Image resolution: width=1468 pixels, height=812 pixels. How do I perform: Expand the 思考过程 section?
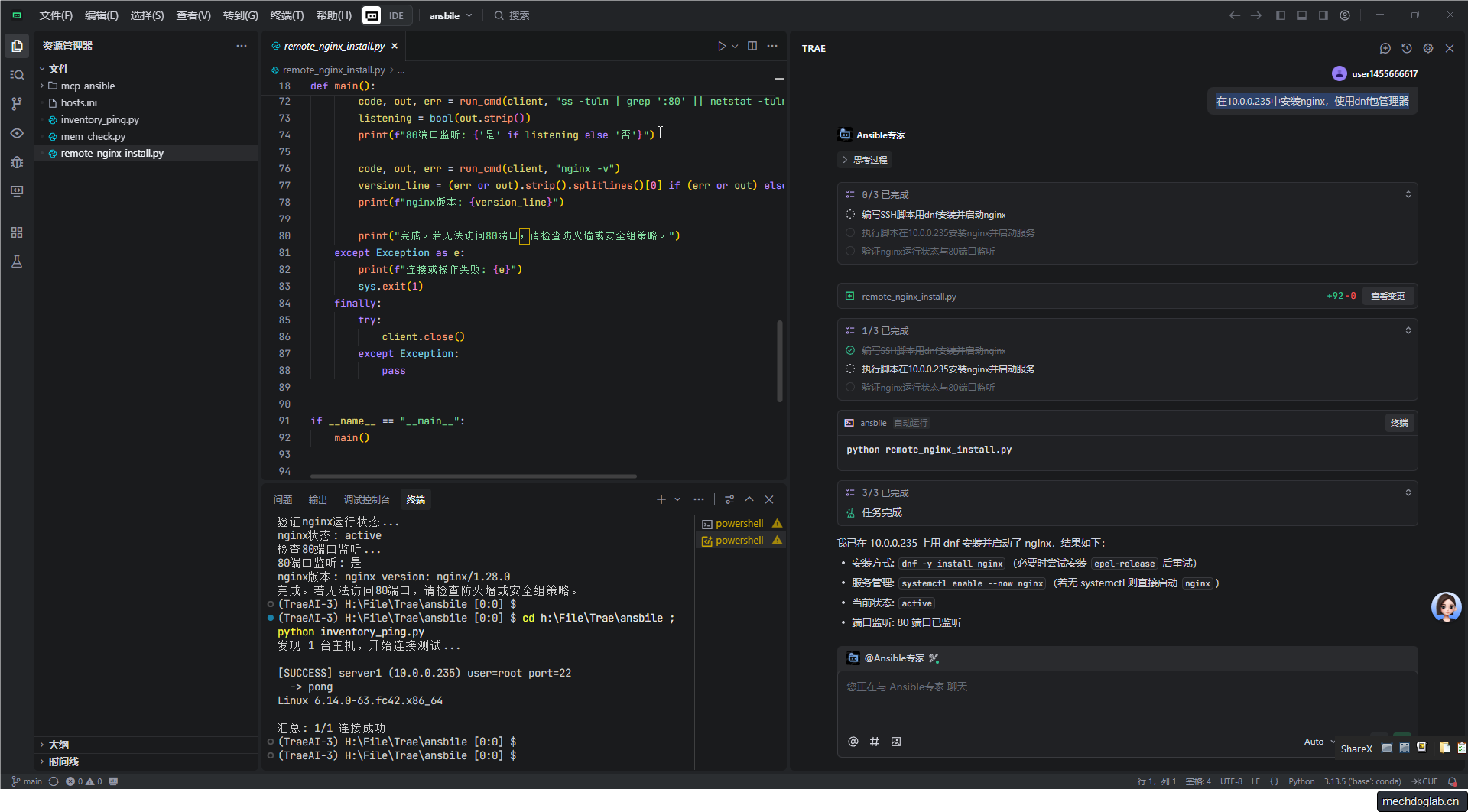coord(865,160)
